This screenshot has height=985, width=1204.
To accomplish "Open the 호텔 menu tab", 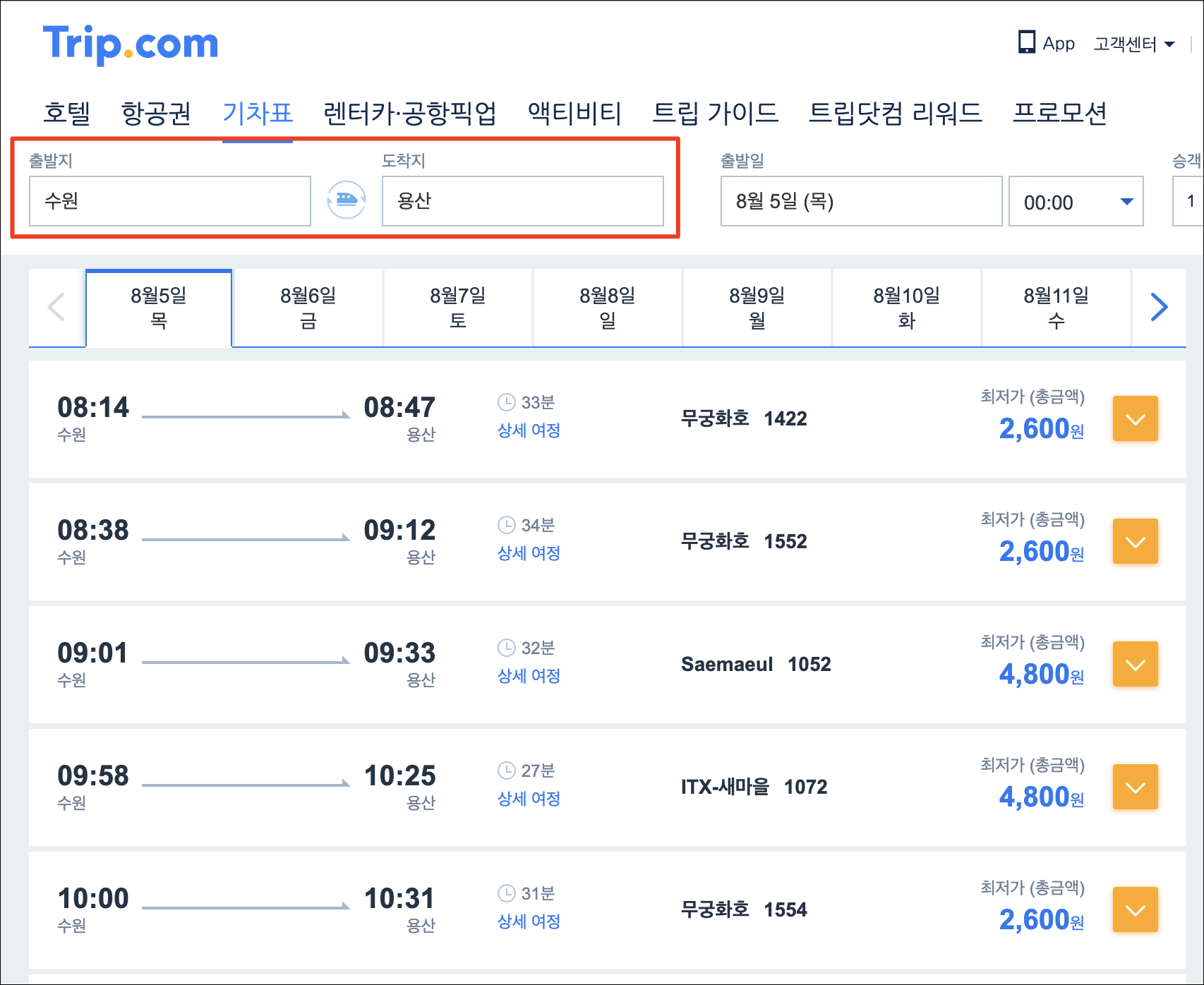I will 67,113.
